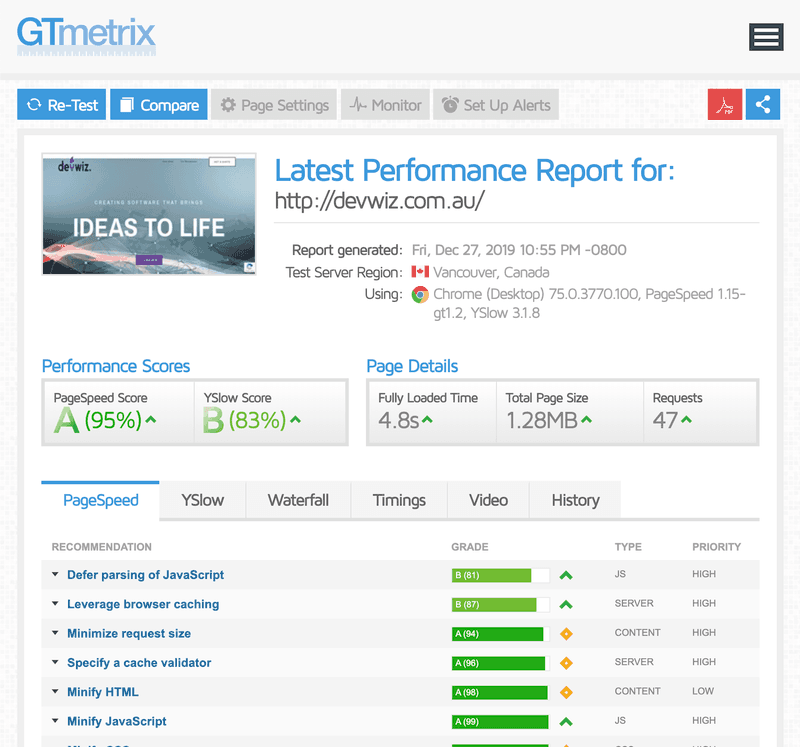The height and width of the screenshot is (747, 800).
Task: Click the YSlow Score B (83%)
Action: point(244,420)
